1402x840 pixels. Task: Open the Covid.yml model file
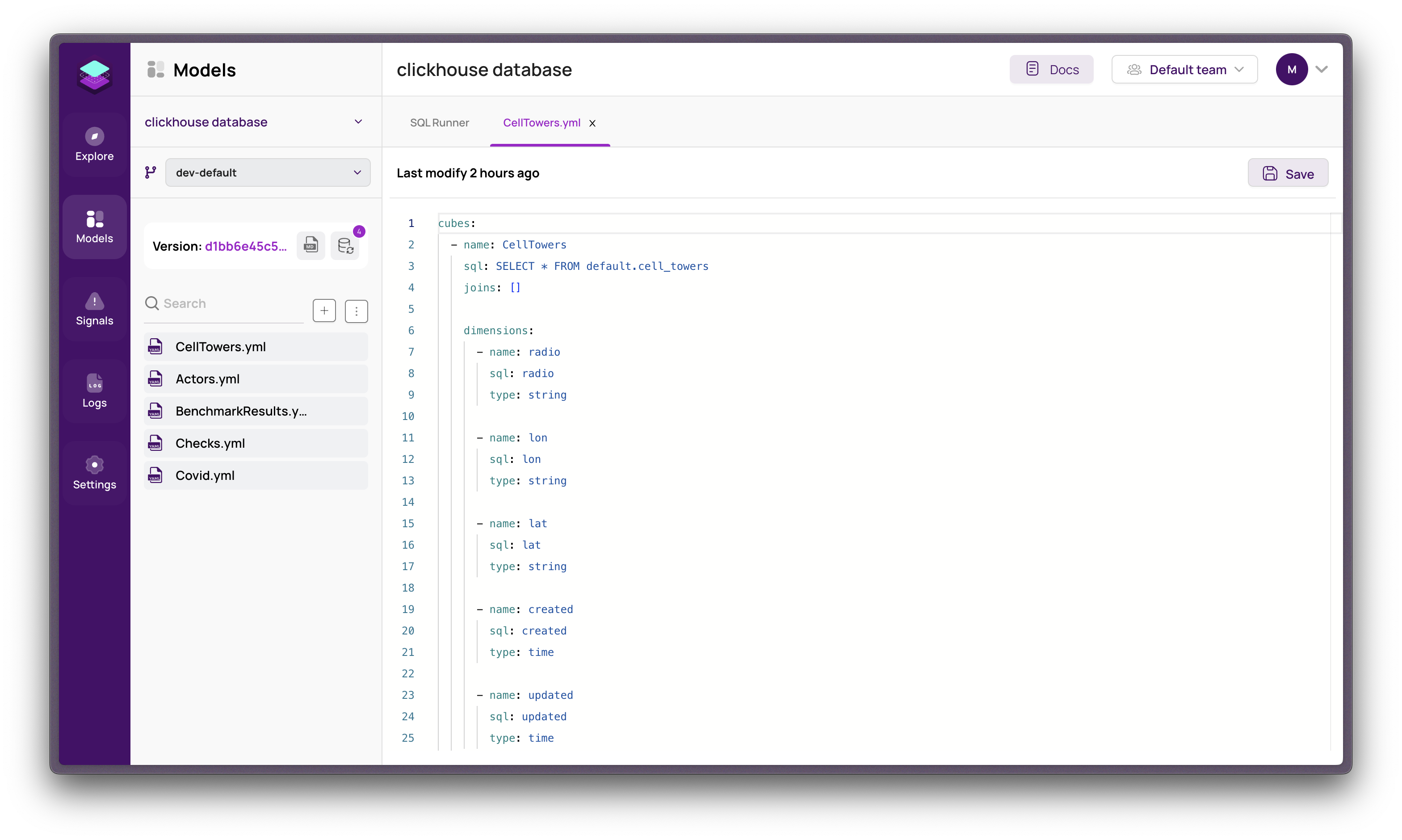tap(205, 475)
